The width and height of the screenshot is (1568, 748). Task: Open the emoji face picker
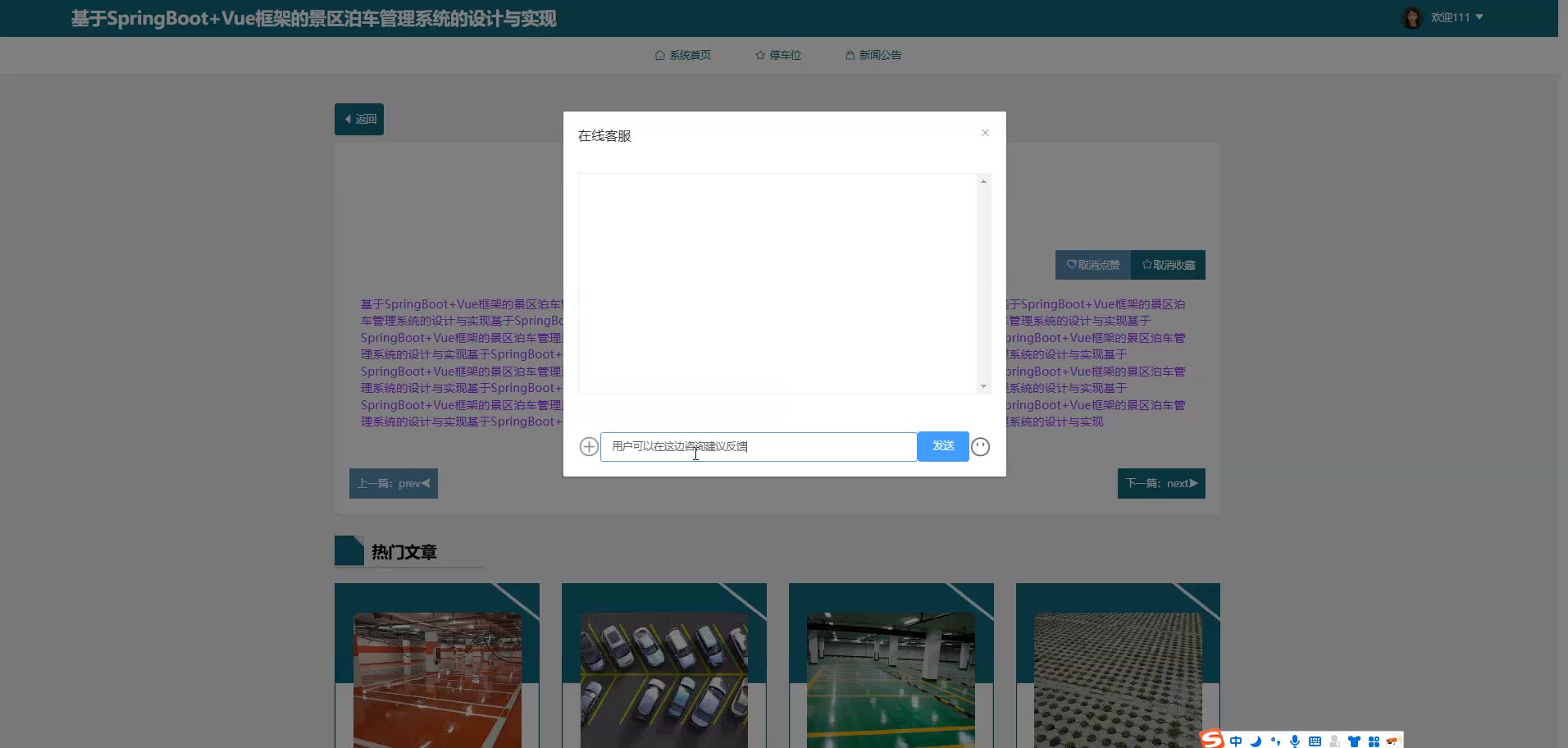pyautogui.click(x=981, y=447)
